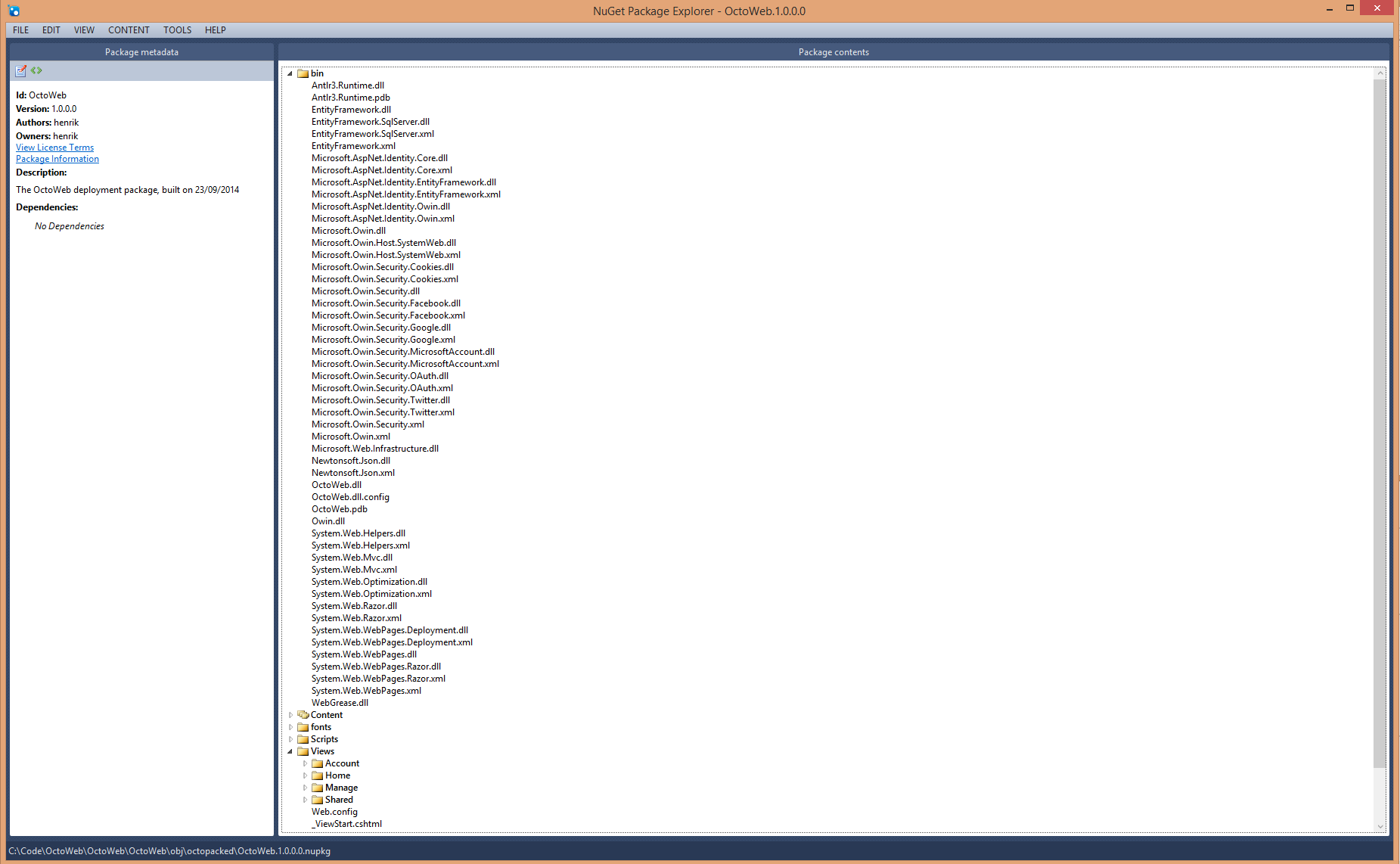
Task: Click the Account folder icon under Views
Action: (318, 763)
